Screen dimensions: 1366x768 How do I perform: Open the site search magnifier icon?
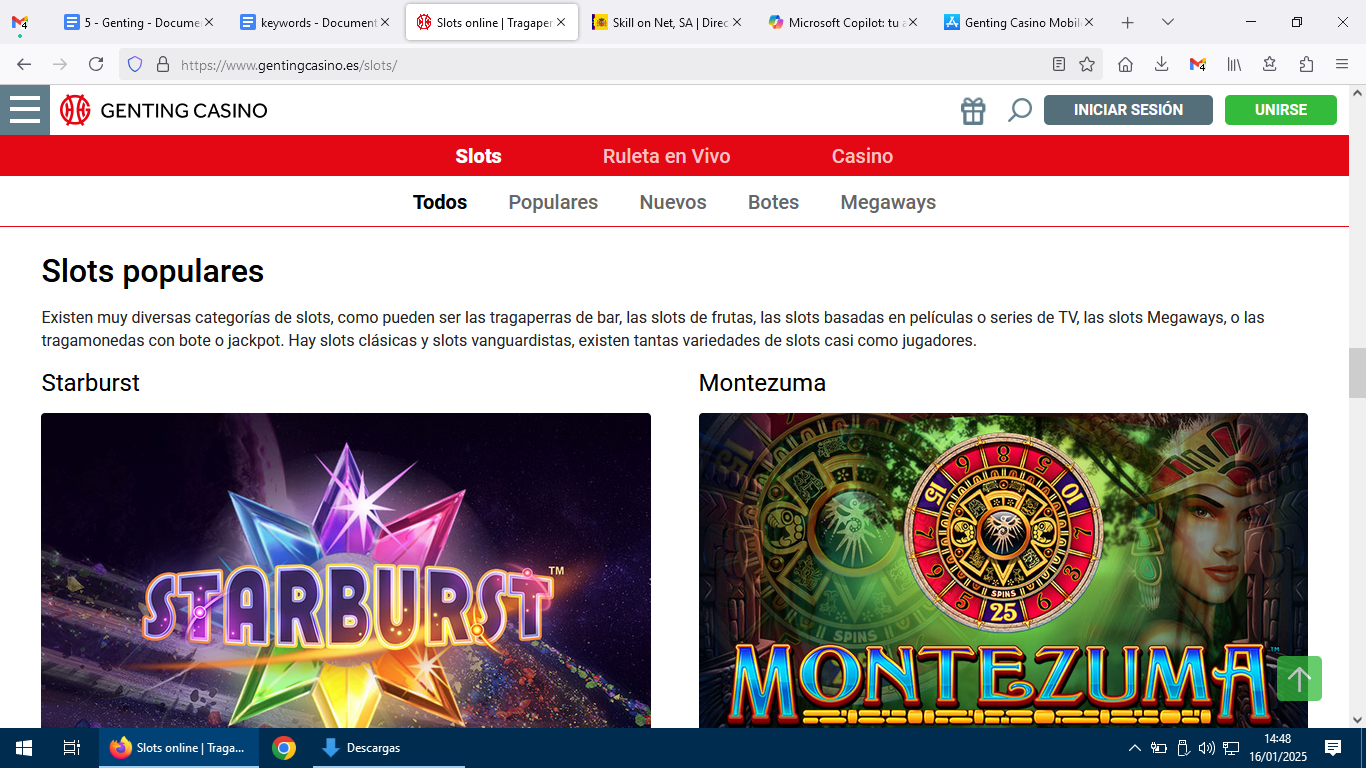pyautogui.click(x=1019, y=110)
